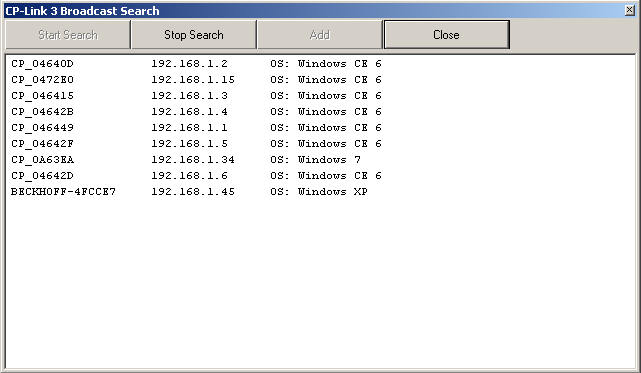Click IP address 192.168.1.1
The width and height of the screenshot is (641, 373).
point(190,128)
